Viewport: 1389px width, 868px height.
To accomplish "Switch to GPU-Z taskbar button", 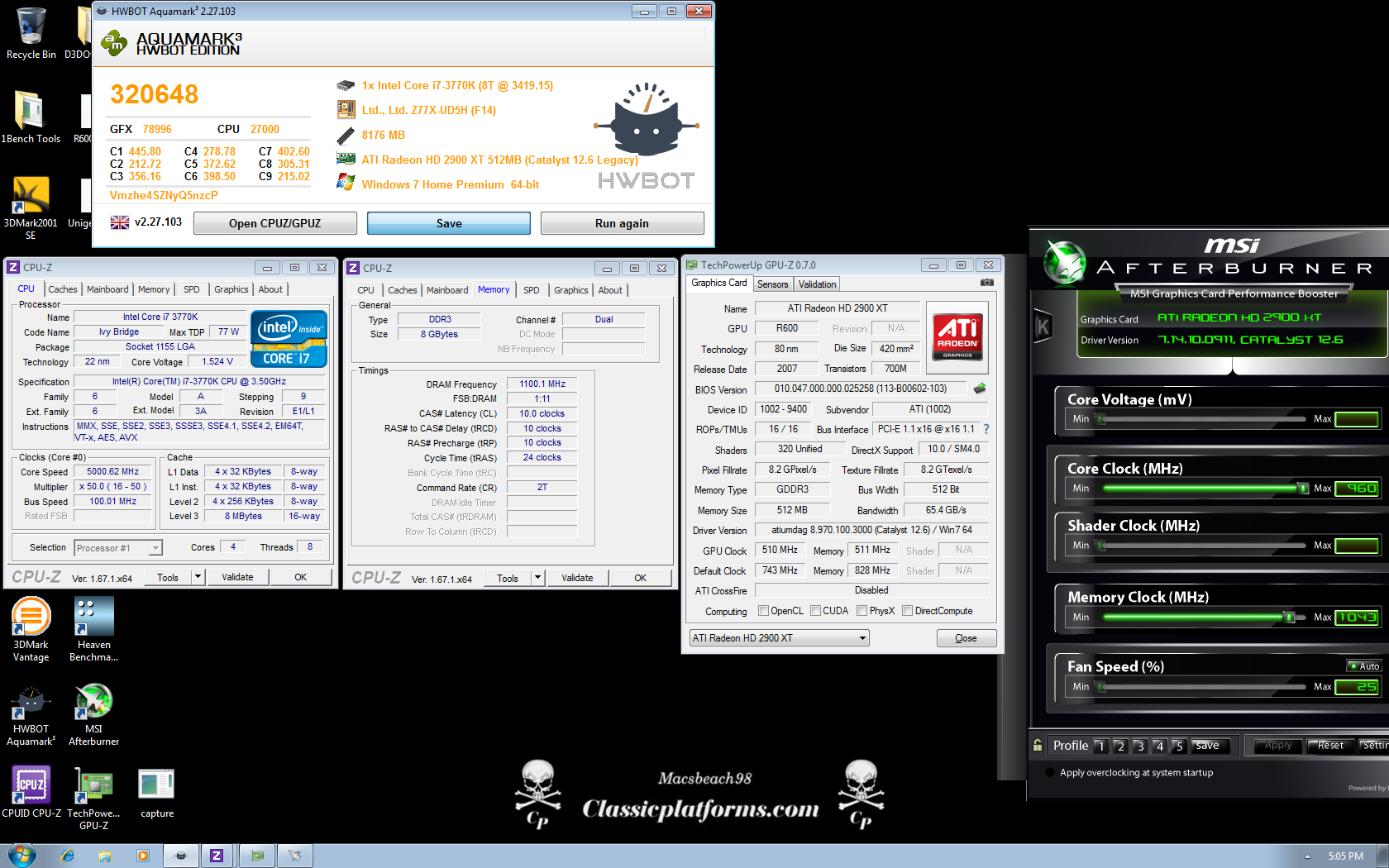I will tap(257, 856).
